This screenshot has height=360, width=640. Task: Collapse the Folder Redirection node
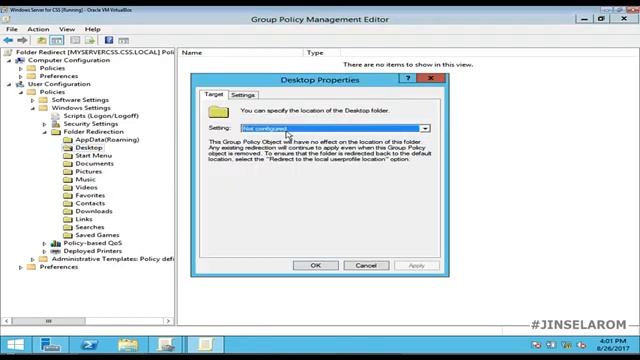click(44, 132)
